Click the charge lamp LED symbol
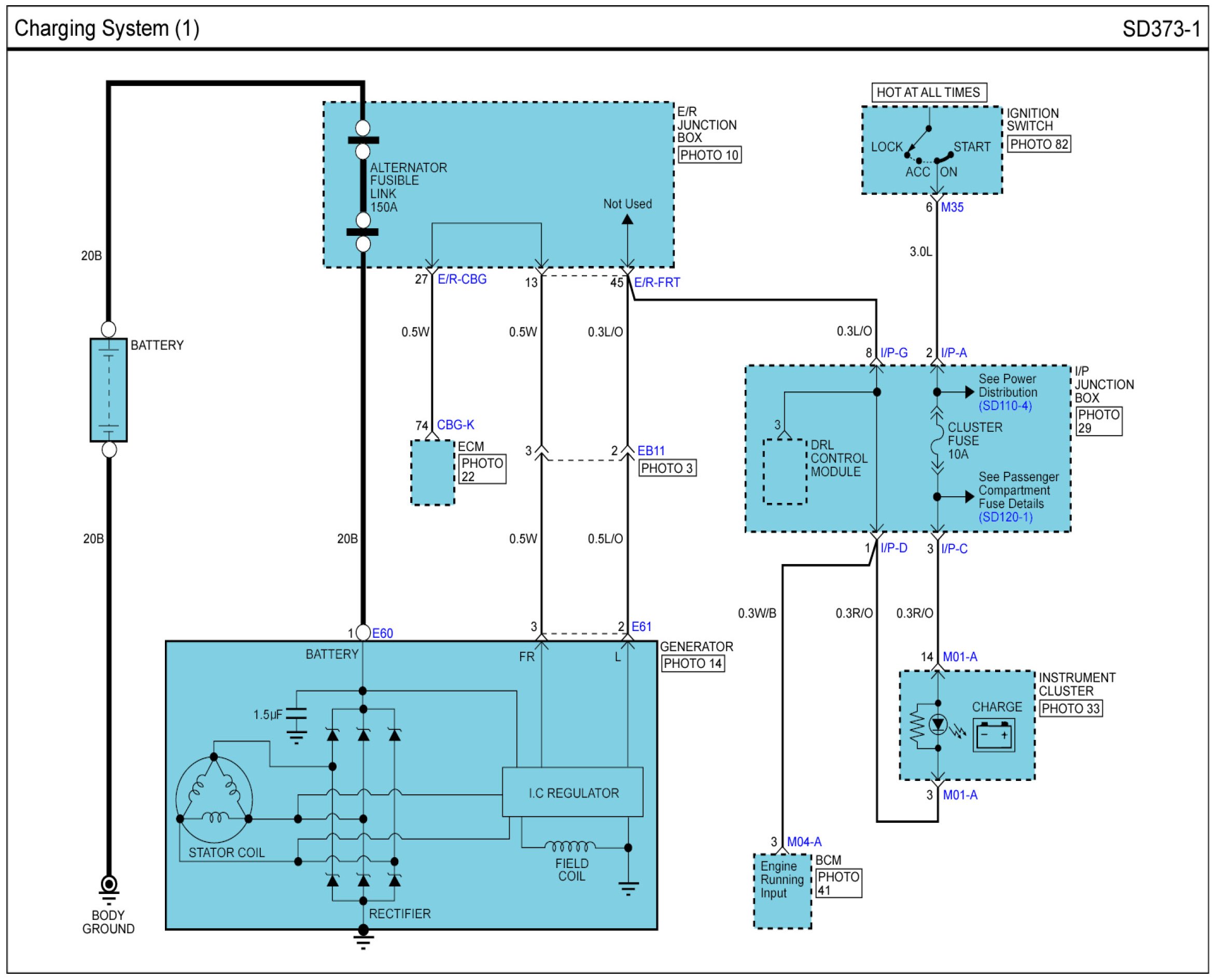The height and width of the screenshot is (980, 1216). click(938, 724)
